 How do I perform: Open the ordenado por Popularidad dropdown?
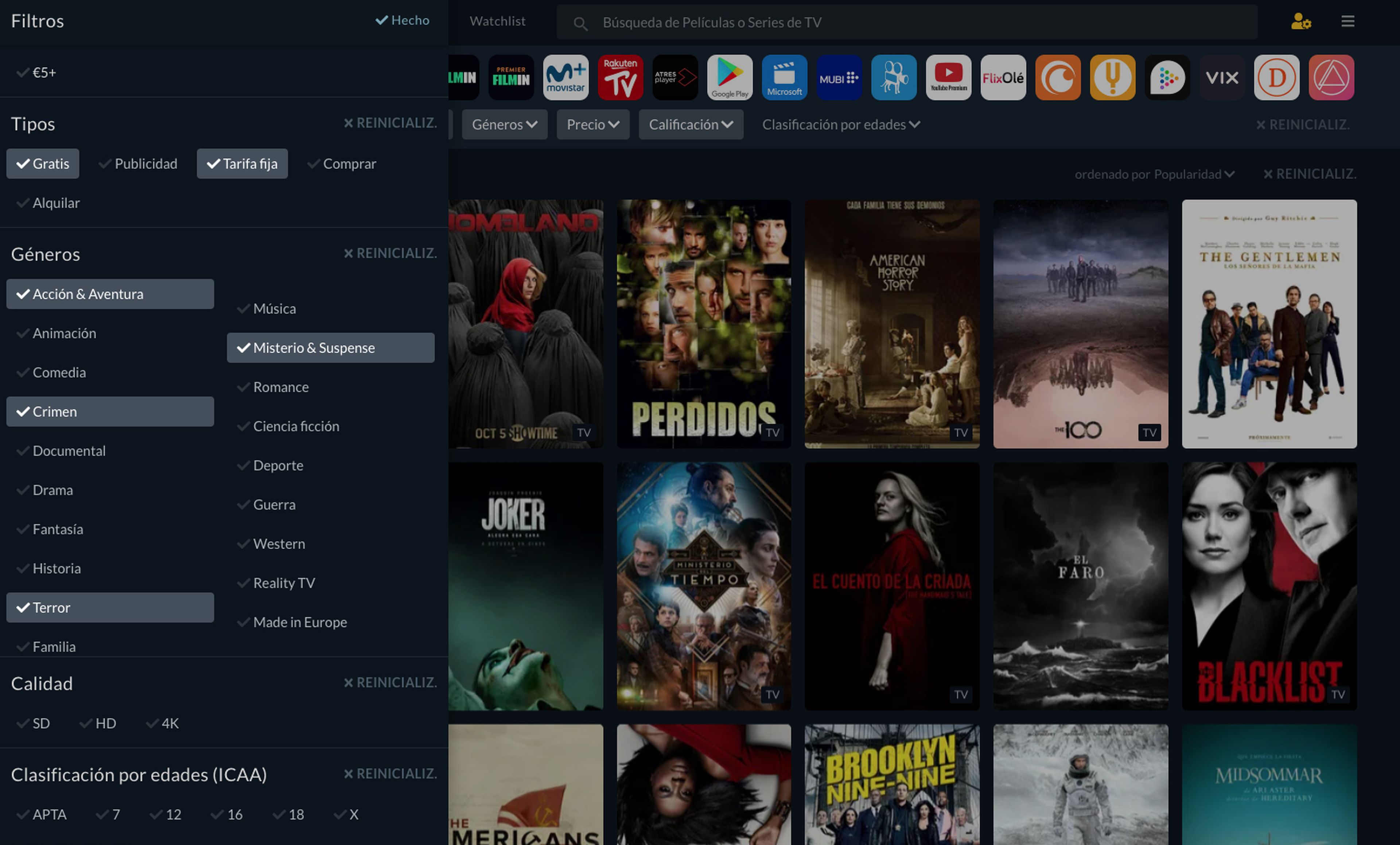coord(1155,174)
